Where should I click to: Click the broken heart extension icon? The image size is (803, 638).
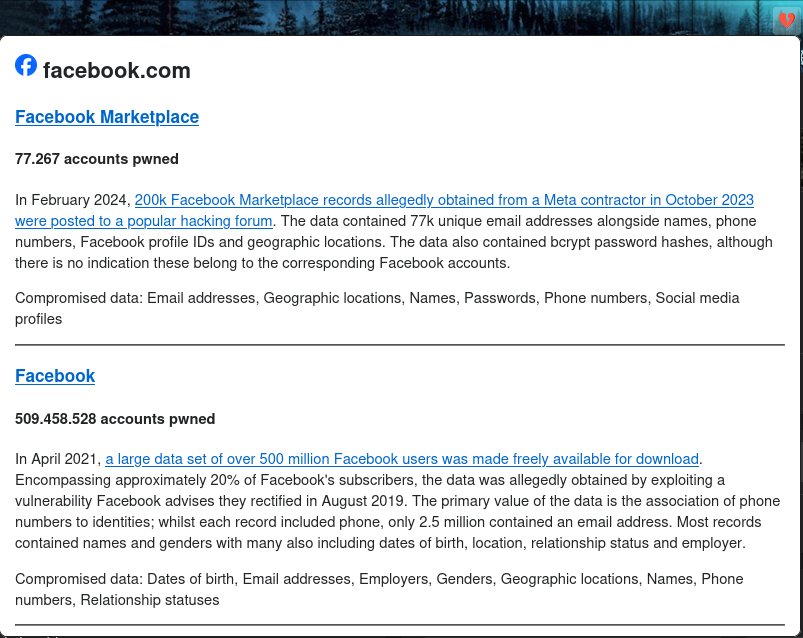click(x=787, y=21)
